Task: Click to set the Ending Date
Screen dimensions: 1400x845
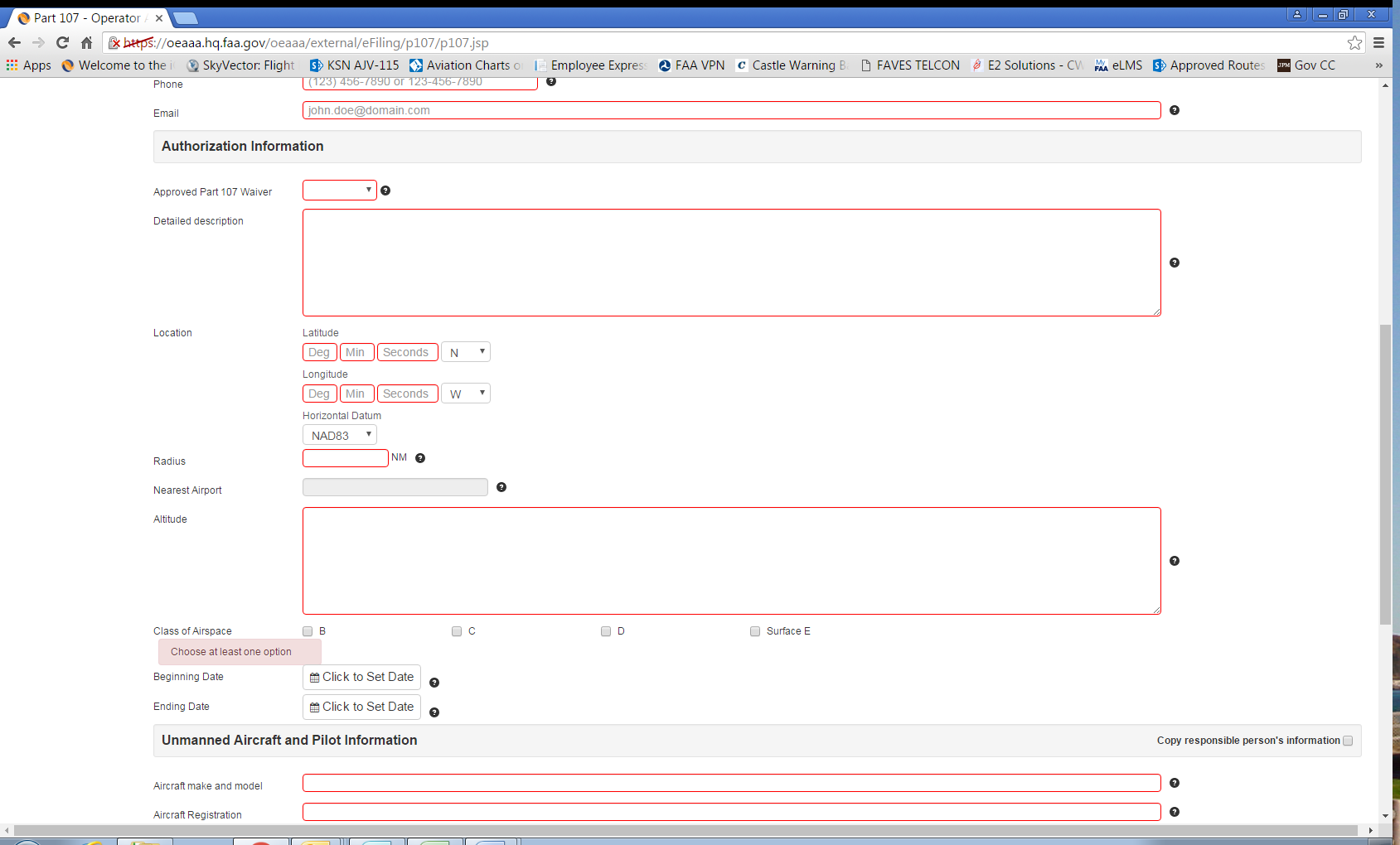Action: point(361,707)
